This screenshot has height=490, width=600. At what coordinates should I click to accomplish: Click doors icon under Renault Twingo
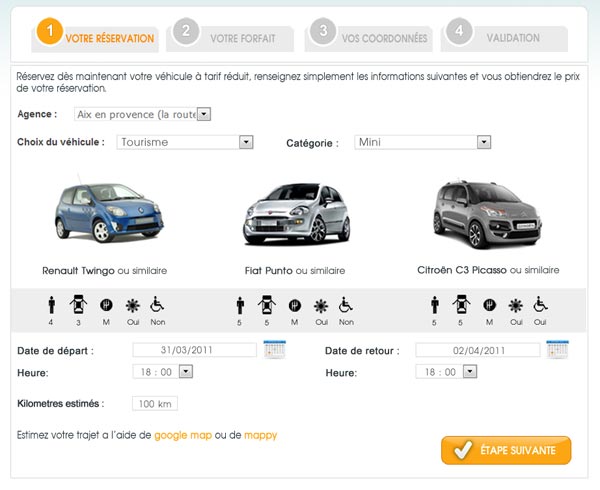pyautogui.click(x=78, y=304)
